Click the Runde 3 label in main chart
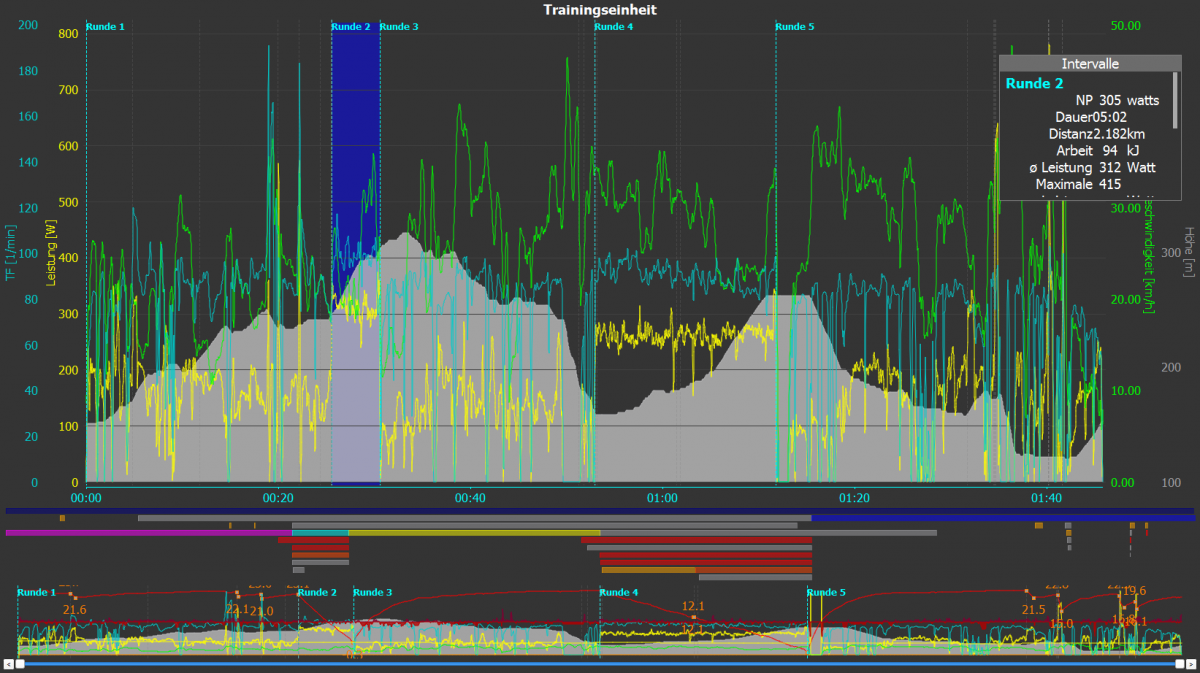 400,27
